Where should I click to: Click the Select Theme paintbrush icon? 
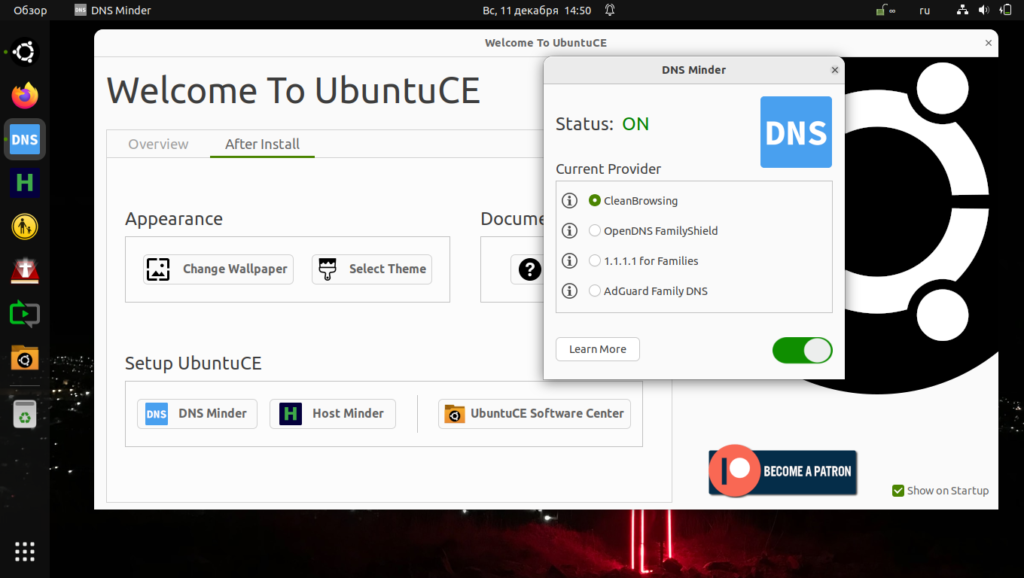pyautogui.click(x=327, y=268)
